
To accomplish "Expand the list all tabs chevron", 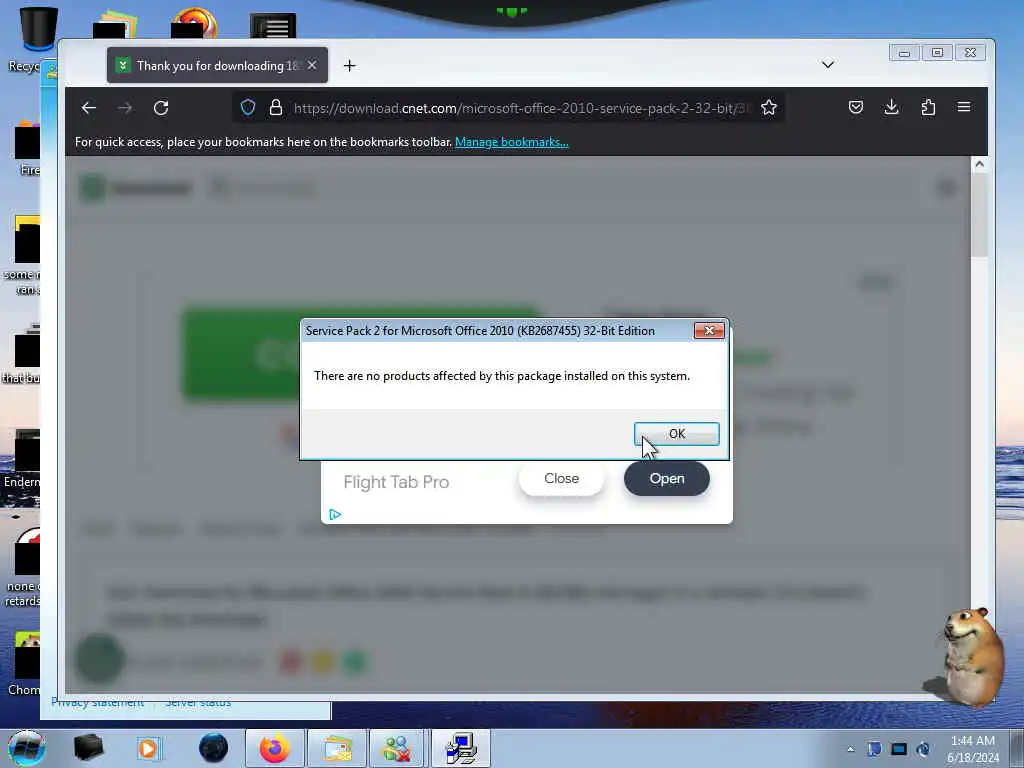I will point(827,64).
